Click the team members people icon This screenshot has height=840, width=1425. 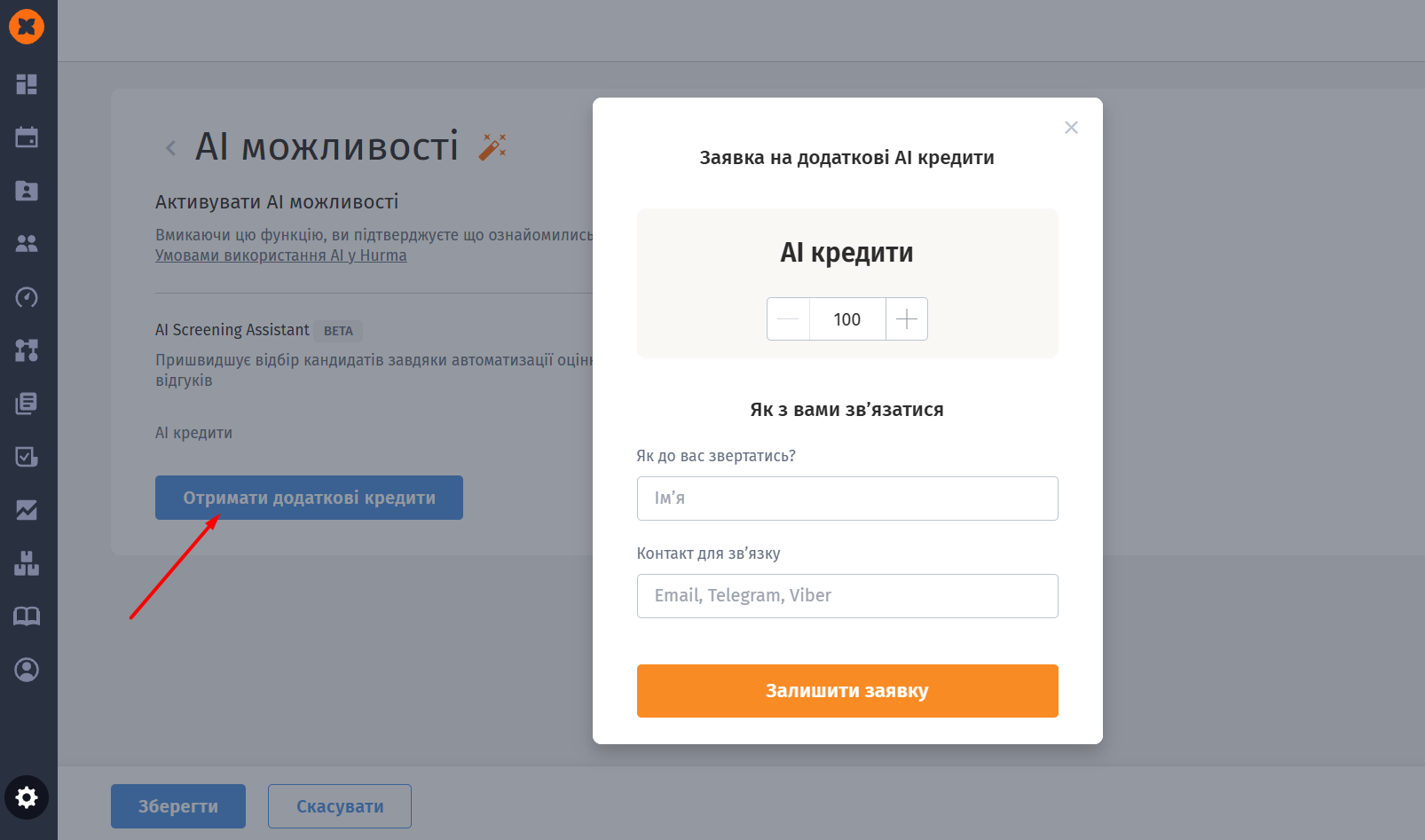[27, 244]
